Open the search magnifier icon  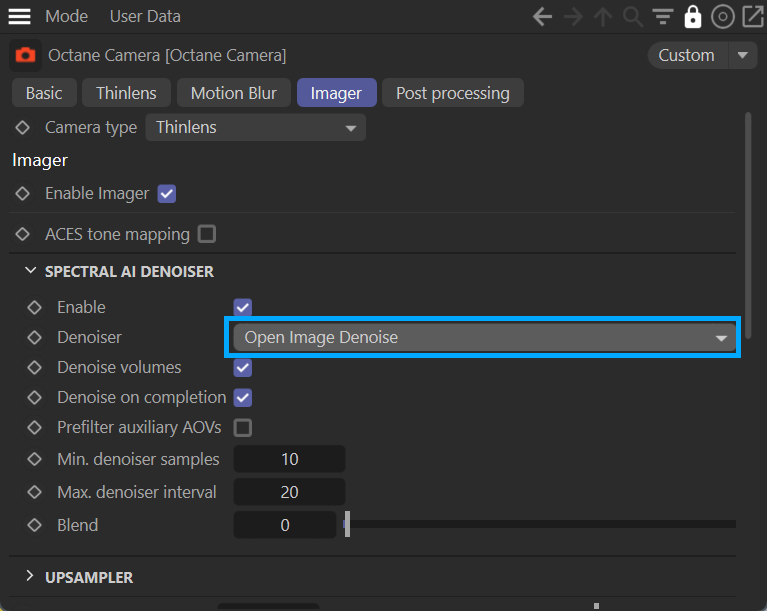coord(632,17)
